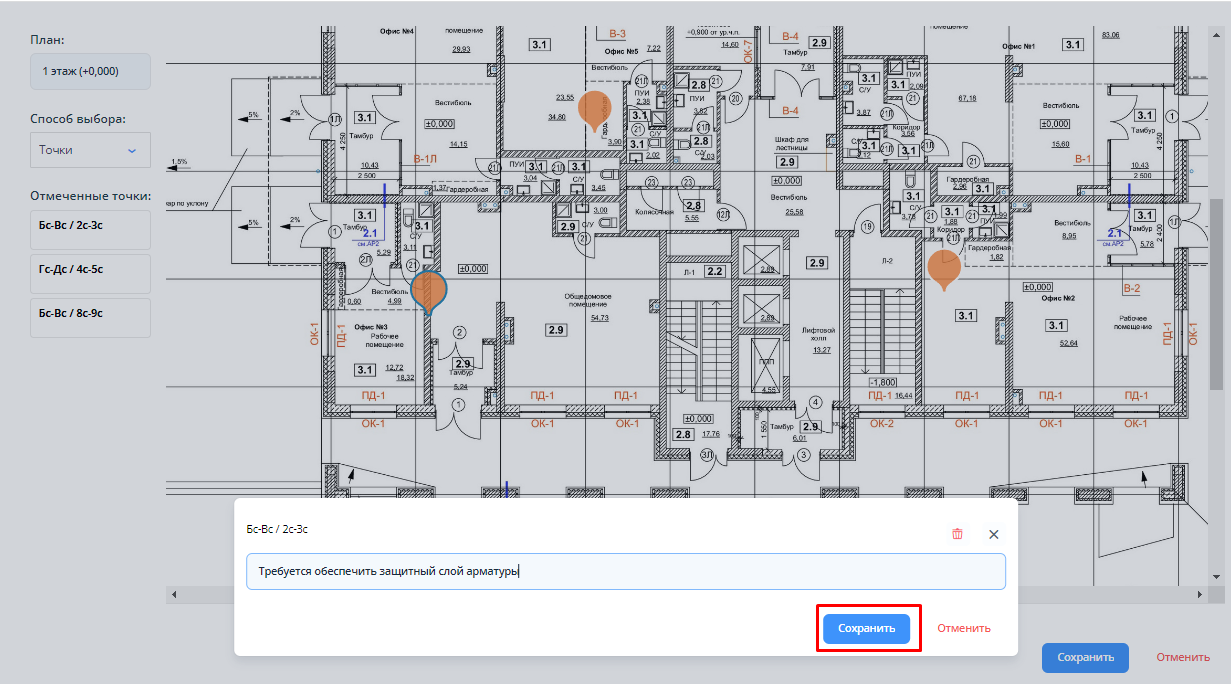Click the trash icon in the comment dialog

[957, 534]
